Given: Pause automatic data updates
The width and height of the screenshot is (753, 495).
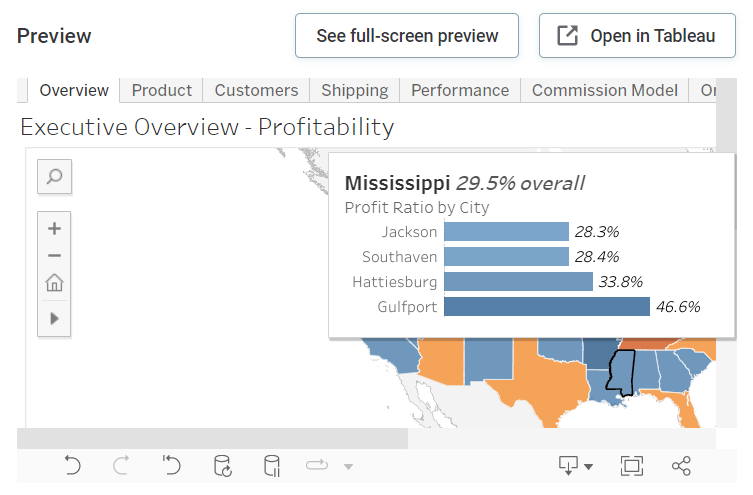Looking at the screenshot, I should pyautogui.click(x=271, y=465).
